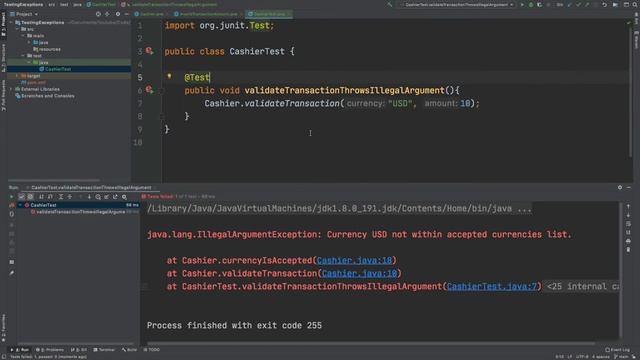Click scroll up arrow in console gutter
The width and height of the screenshot is (640, 360).
[x=628, y=207]
